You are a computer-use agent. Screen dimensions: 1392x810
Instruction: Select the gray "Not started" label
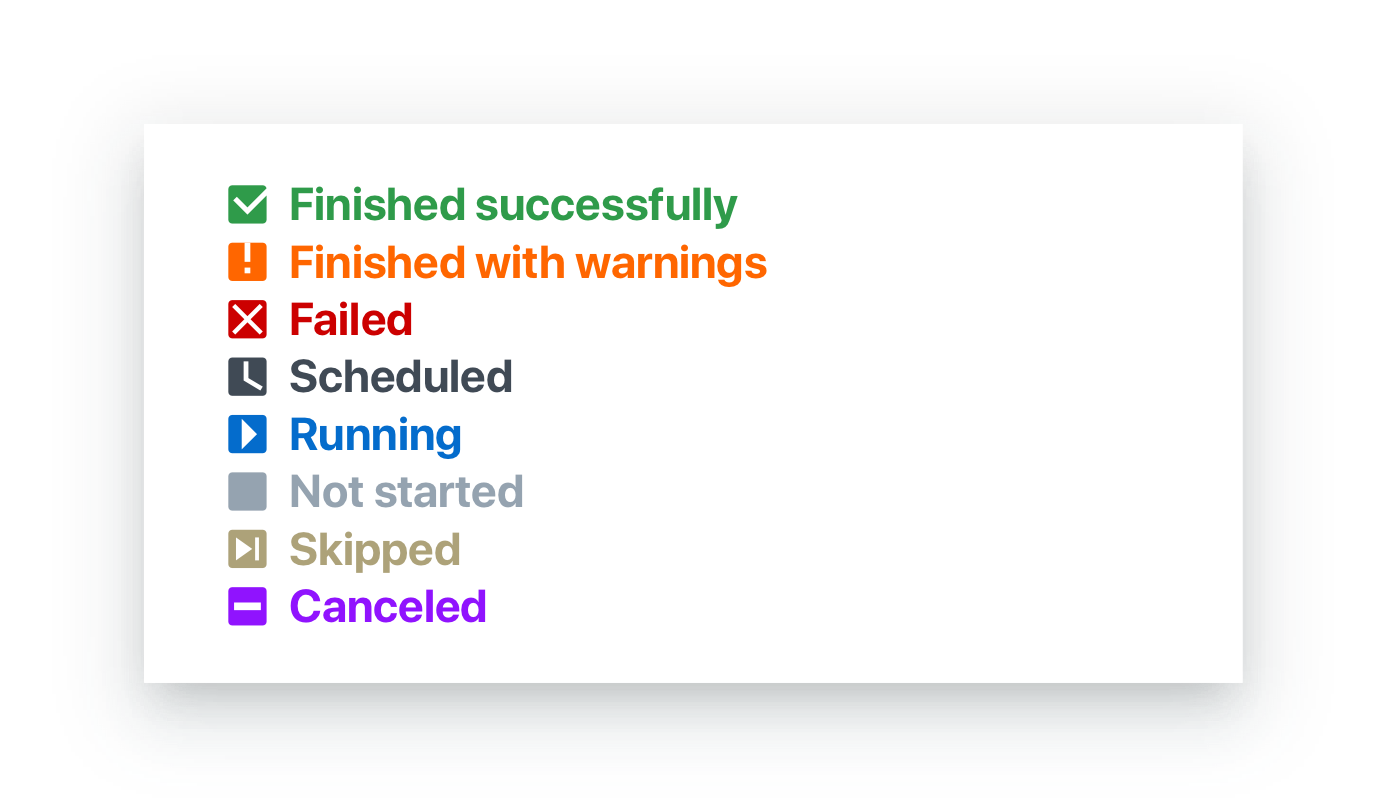tap(406, 492)
